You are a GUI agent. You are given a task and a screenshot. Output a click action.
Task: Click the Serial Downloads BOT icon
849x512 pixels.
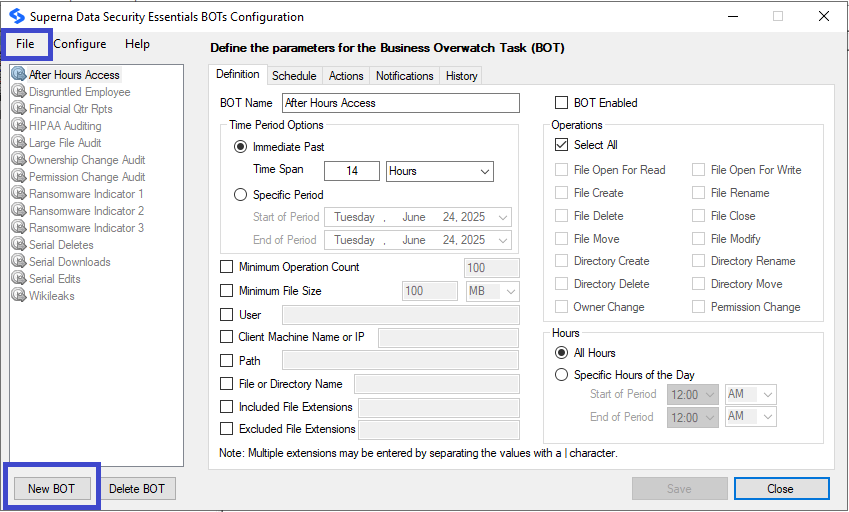19,261
